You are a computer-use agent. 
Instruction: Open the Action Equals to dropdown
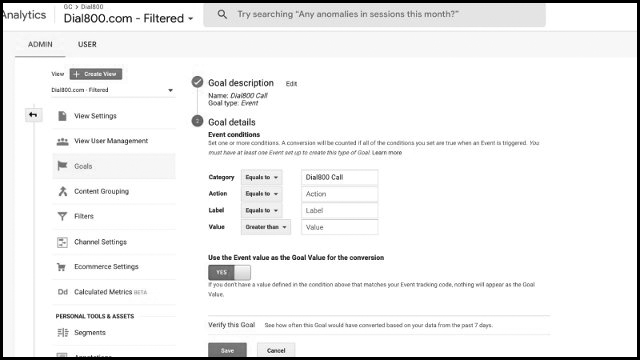[261, 193]
